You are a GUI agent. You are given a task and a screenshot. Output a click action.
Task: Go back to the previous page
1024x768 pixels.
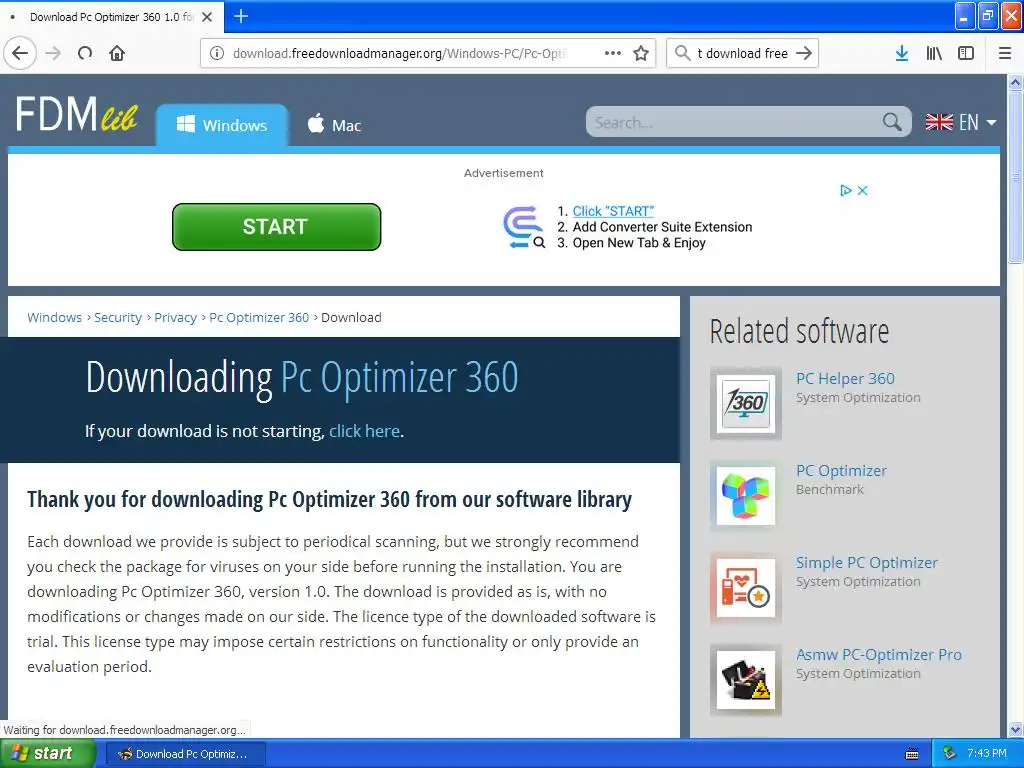[20, 54]
